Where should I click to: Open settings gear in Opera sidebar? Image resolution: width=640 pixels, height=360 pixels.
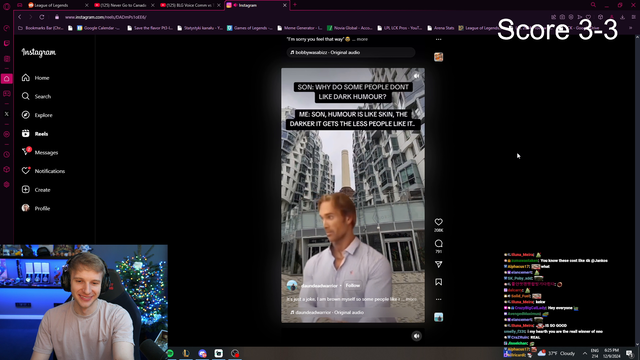7,184
